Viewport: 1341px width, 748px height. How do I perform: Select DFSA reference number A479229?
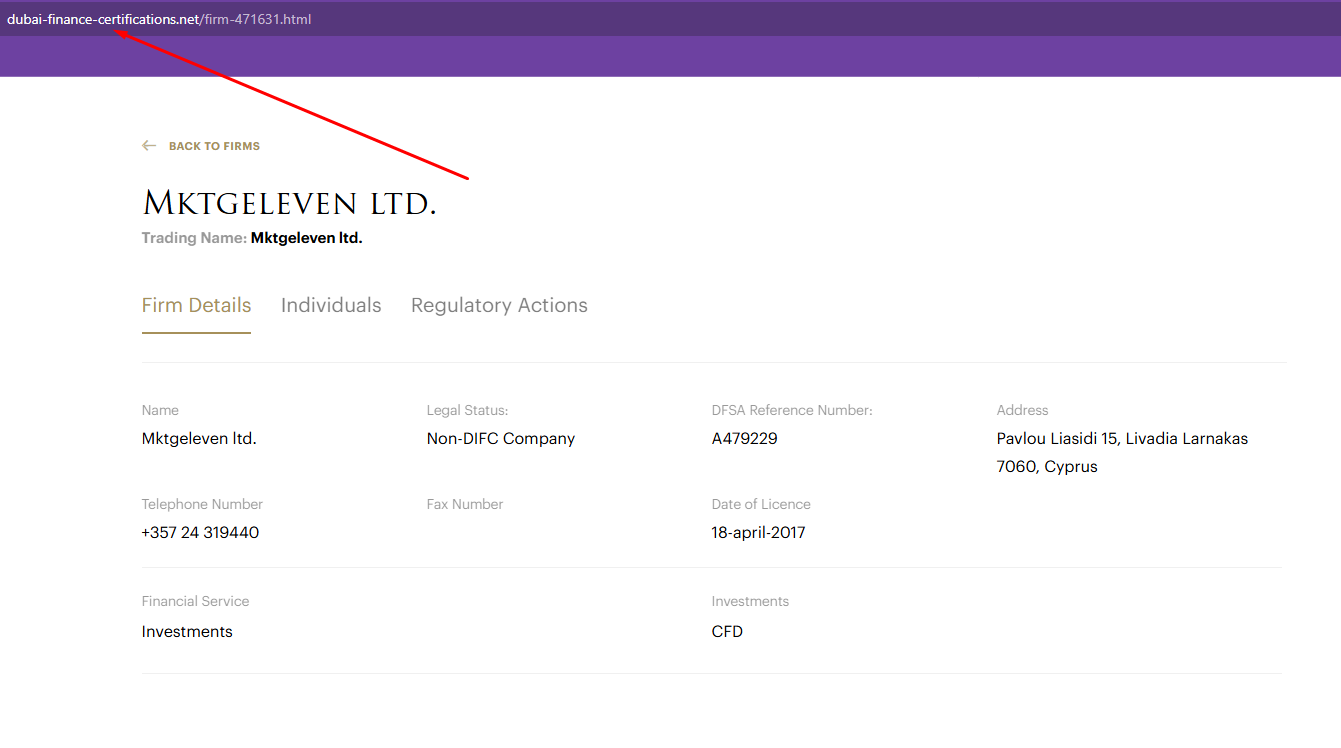point(744,438)
